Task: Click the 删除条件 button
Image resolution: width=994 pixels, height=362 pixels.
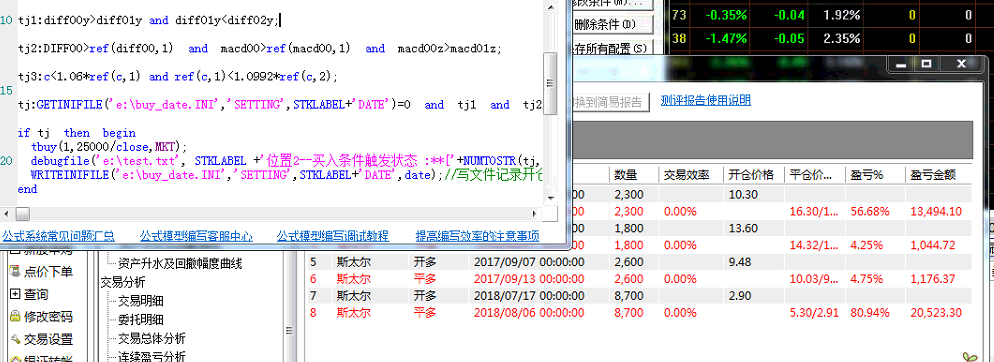Action: click(x=612, y=25)
